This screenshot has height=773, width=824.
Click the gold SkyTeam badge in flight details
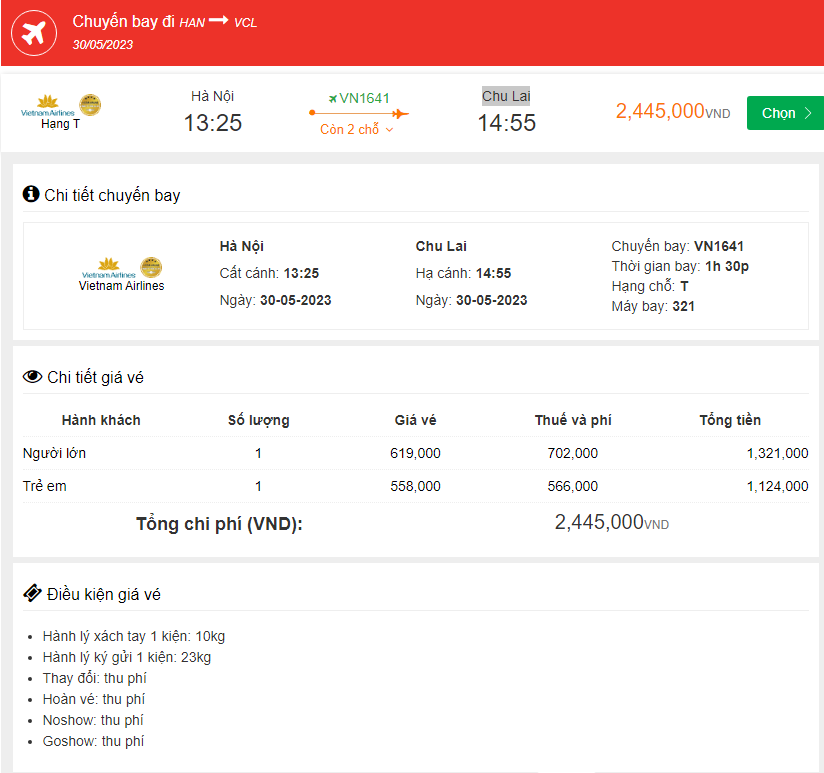(x=151, y=267)
